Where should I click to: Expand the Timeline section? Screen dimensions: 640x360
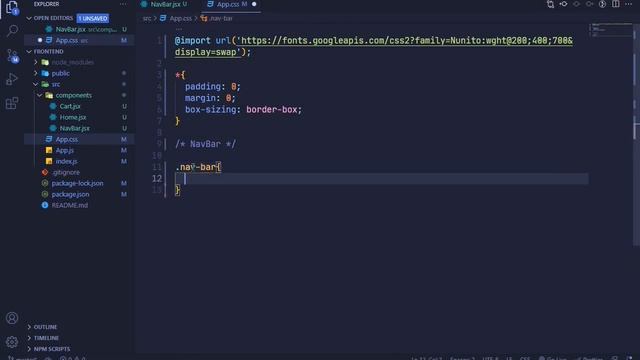29,338
